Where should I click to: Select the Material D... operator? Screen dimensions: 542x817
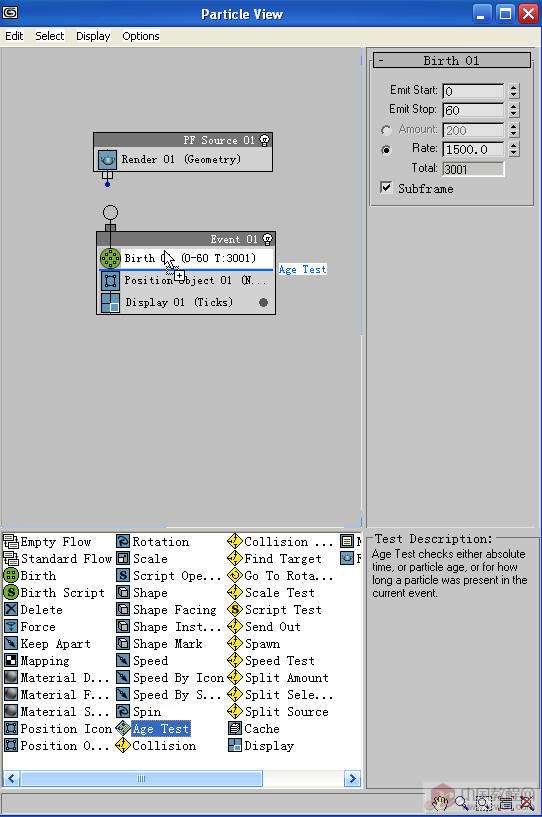coord(56,678)
